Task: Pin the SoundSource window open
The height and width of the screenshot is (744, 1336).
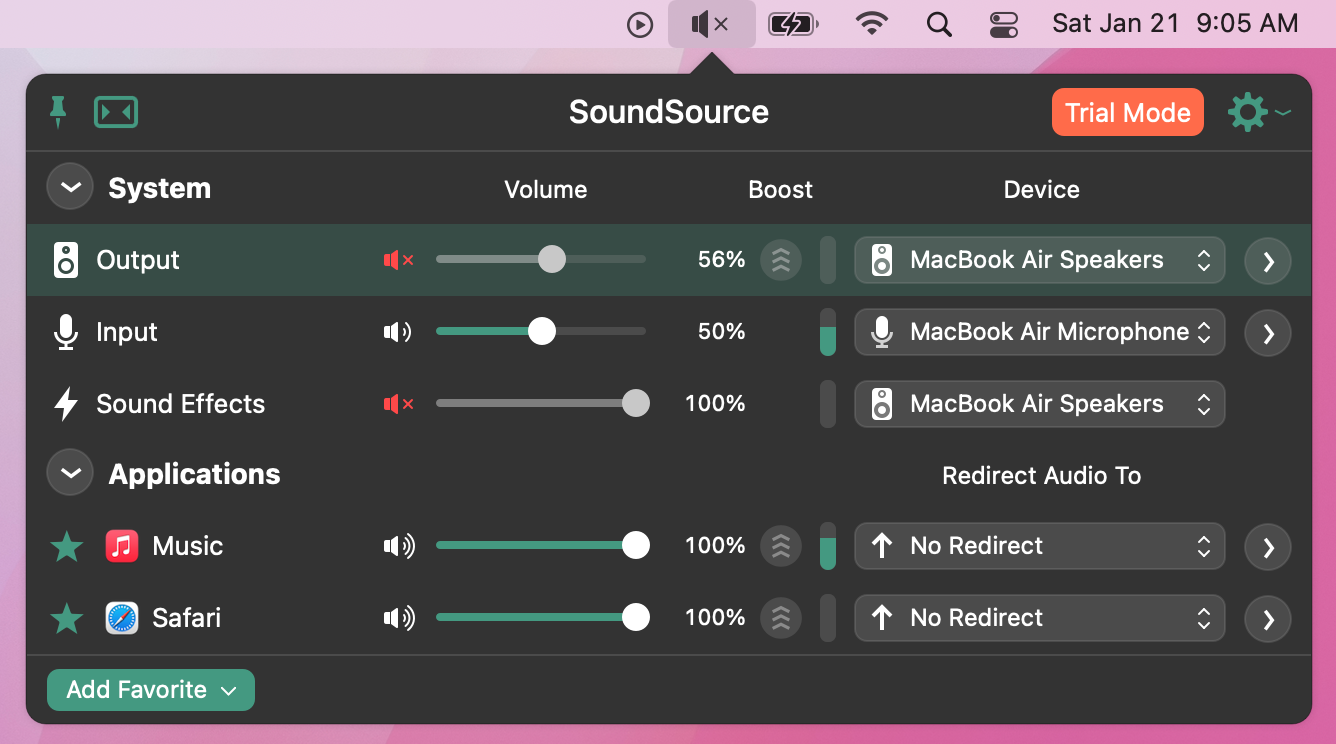Action: click(x=58, y=112)
